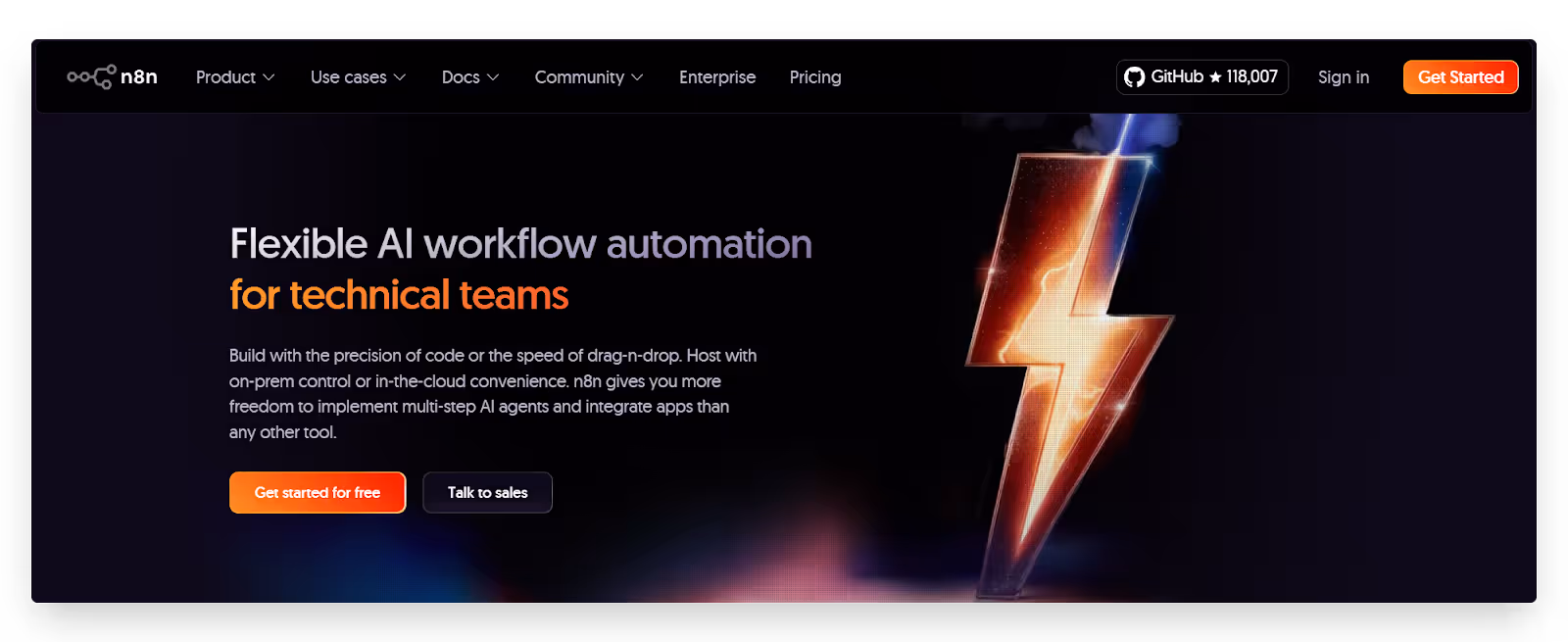Click the Talk to sales button
1568x642 pixels.
click(487, 492)
